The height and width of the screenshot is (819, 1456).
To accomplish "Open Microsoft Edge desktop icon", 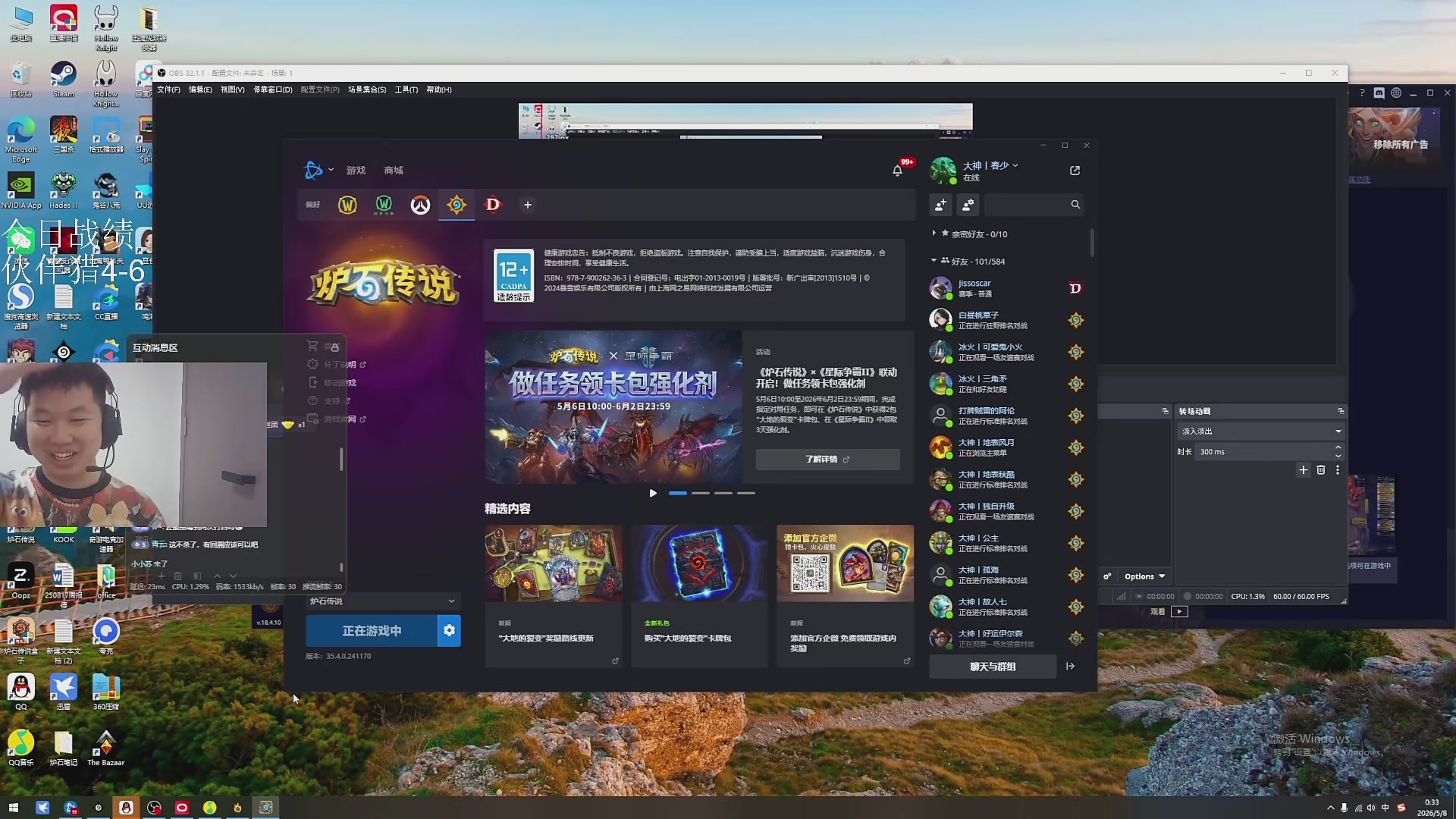I will pos(21,140).
